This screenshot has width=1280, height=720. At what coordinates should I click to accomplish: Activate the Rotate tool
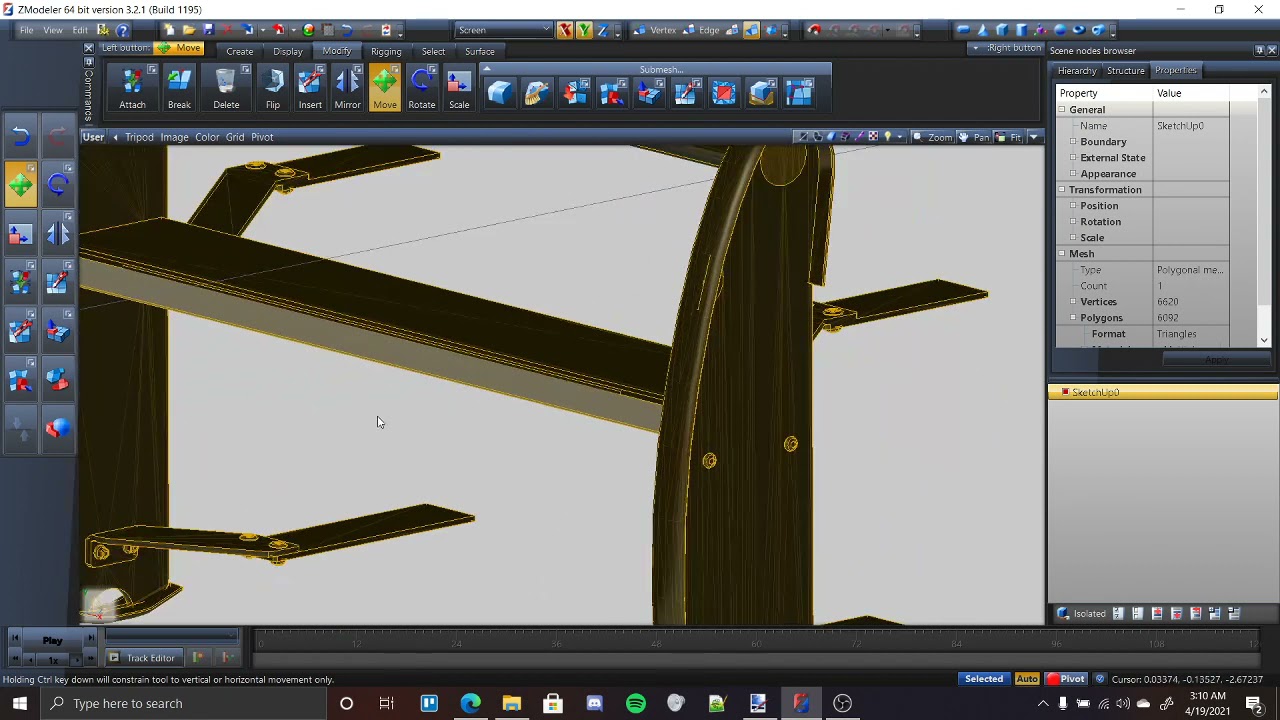422,89
